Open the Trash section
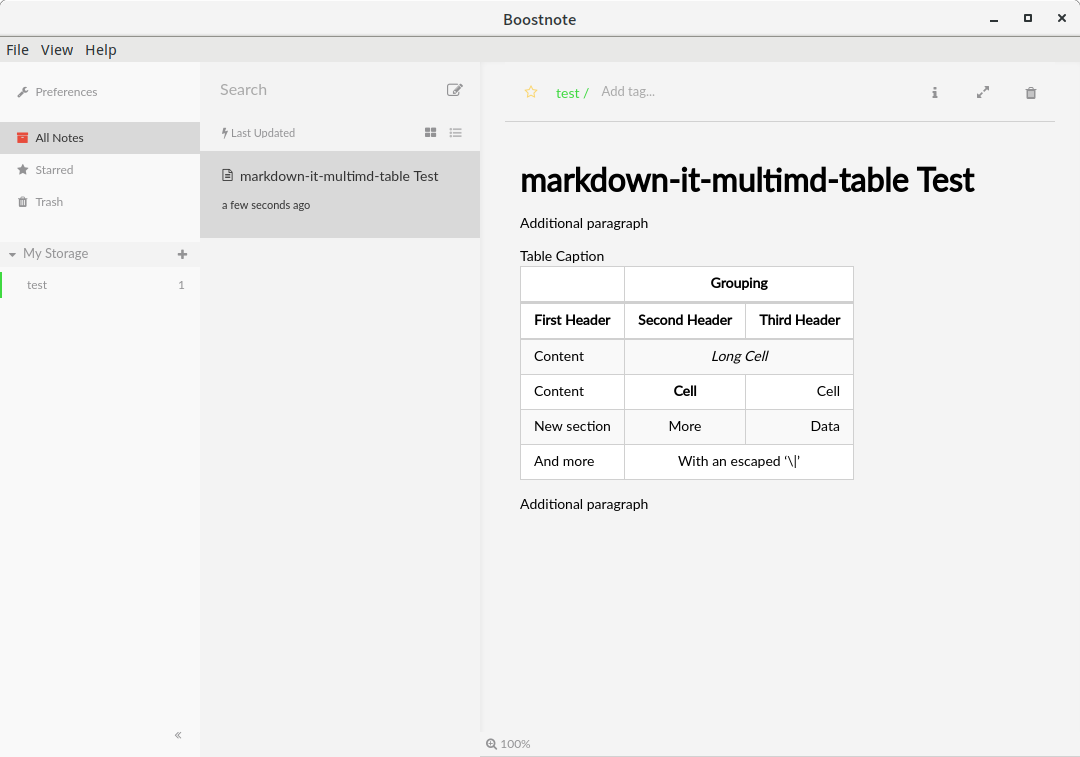This screenshot has width=1080, height=757. 100,202
